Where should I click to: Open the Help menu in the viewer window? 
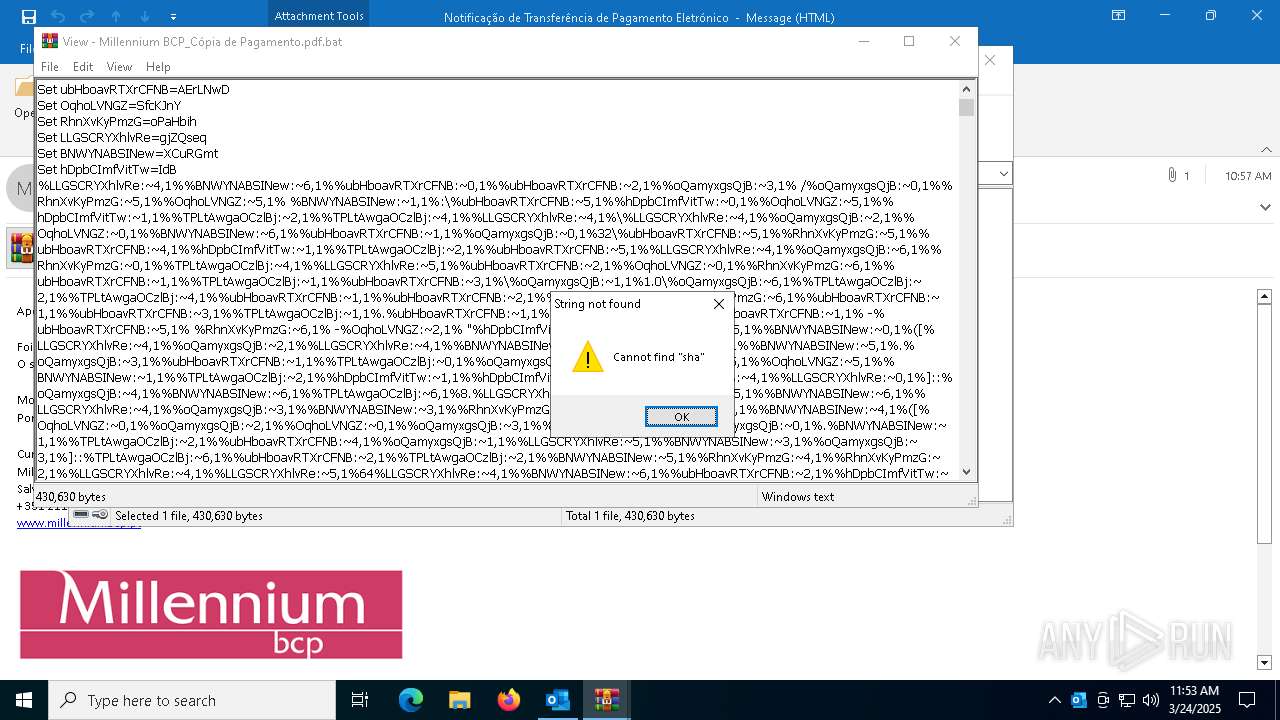point(158,67)
